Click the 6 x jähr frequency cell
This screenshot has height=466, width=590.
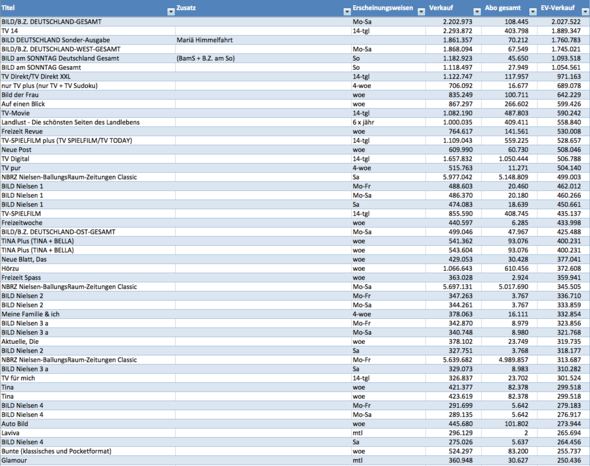point(388,122)
